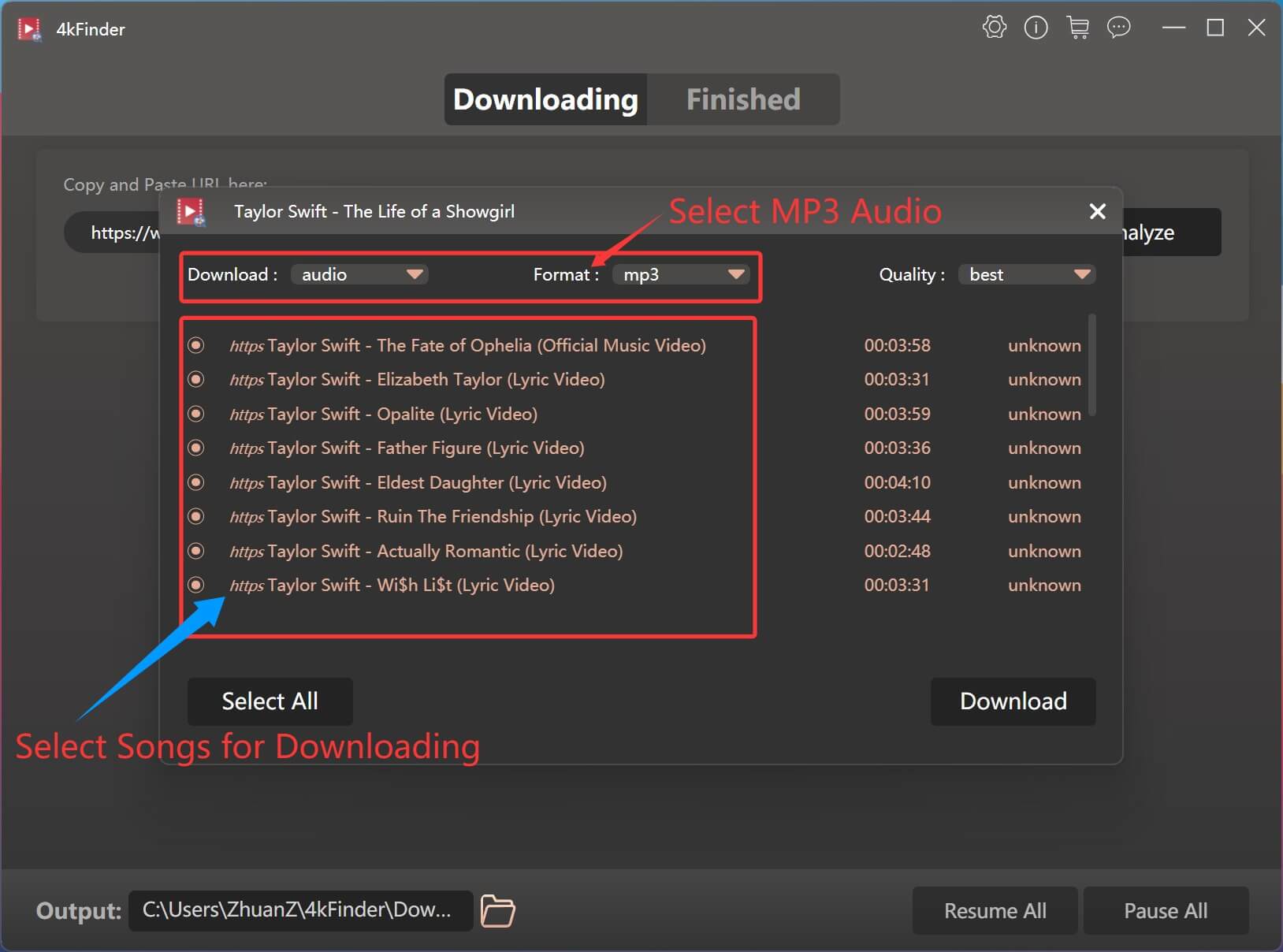Screen dimensions: 1283x952
Task: Select the song Opalite for downloading
Action: (x=196, y=414)
